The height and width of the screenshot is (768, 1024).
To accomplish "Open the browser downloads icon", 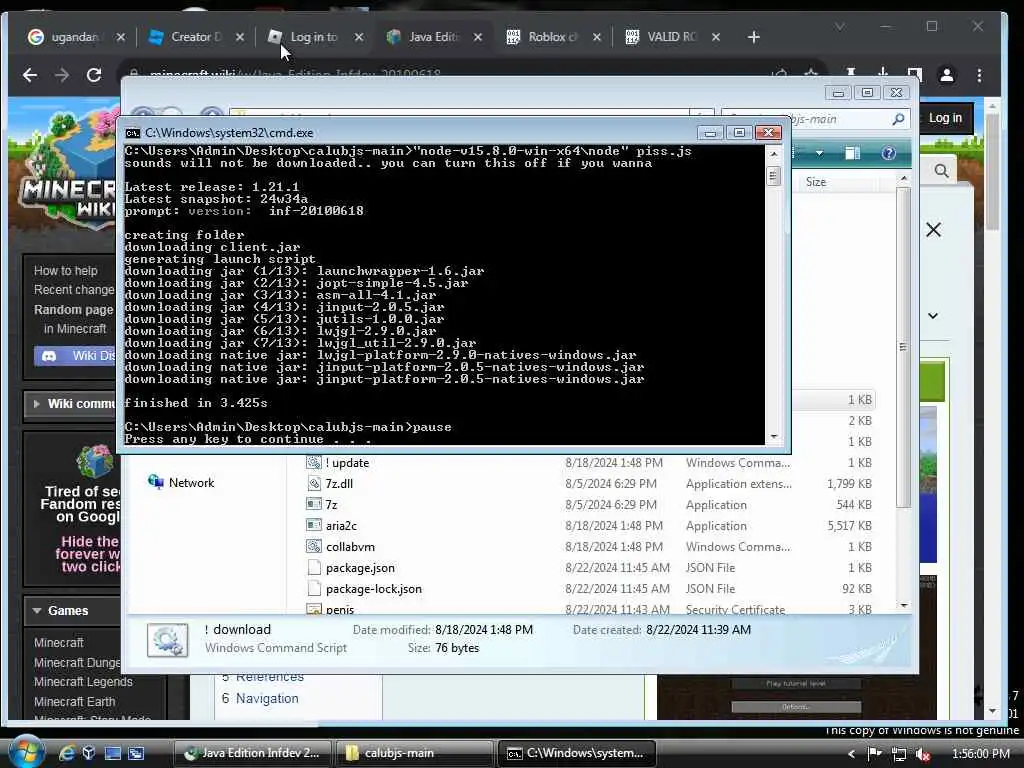I will [883, 74].
